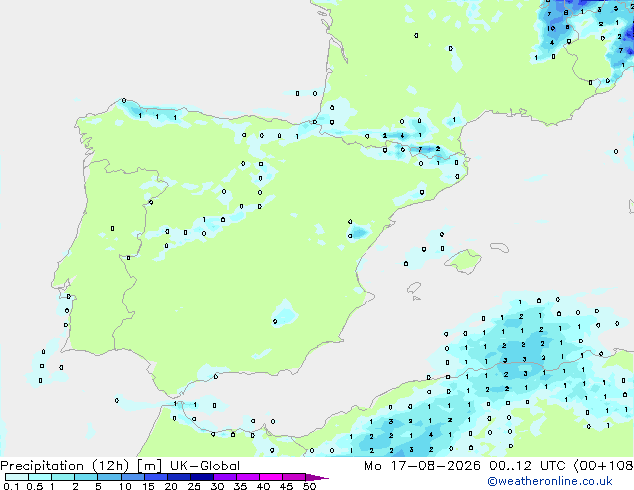Select the 0.5–1 legend color box

(40, 477)
